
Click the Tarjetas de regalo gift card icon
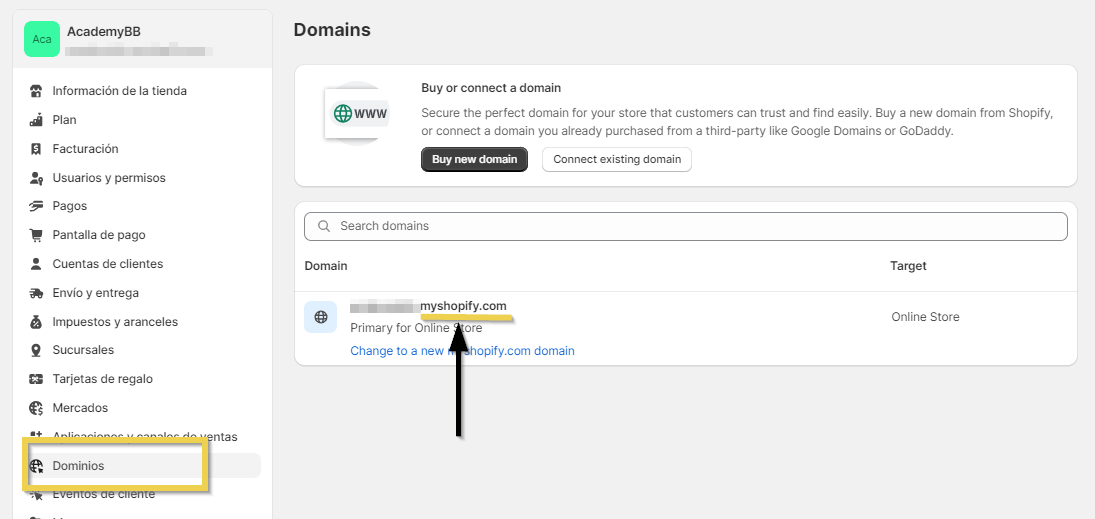point(37,379)
